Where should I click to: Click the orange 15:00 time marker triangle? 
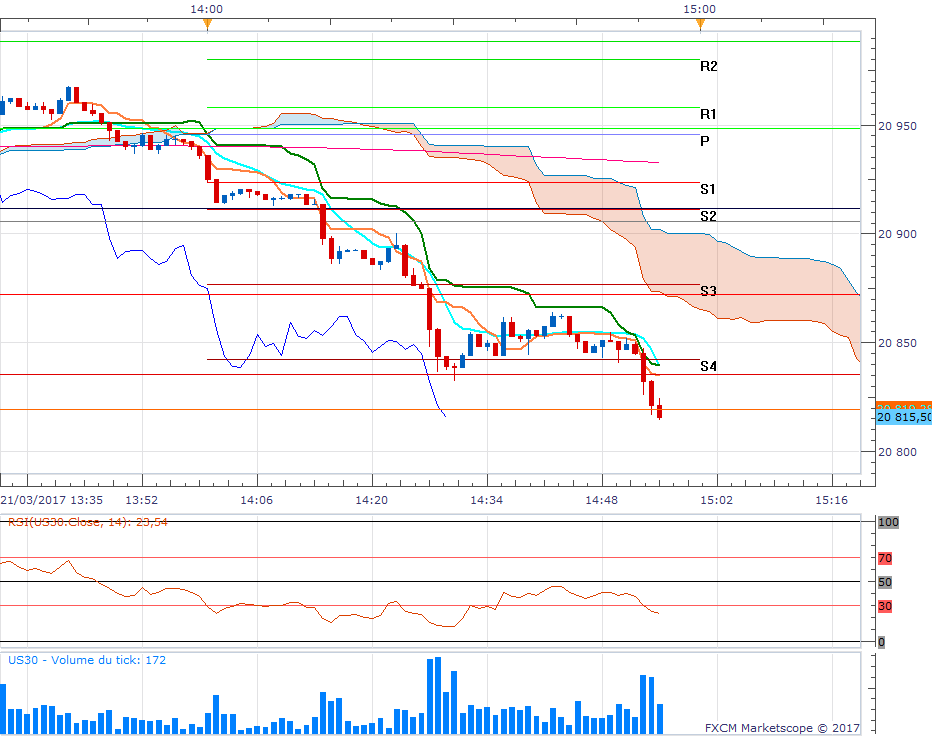(700, 24)
